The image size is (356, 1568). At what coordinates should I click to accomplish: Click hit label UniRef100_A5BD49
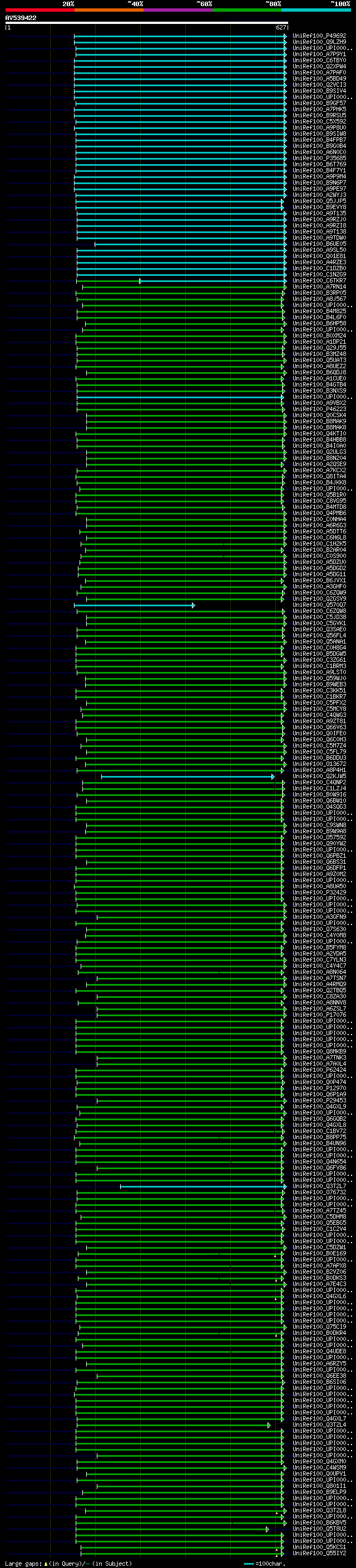[x=319, y=78]
